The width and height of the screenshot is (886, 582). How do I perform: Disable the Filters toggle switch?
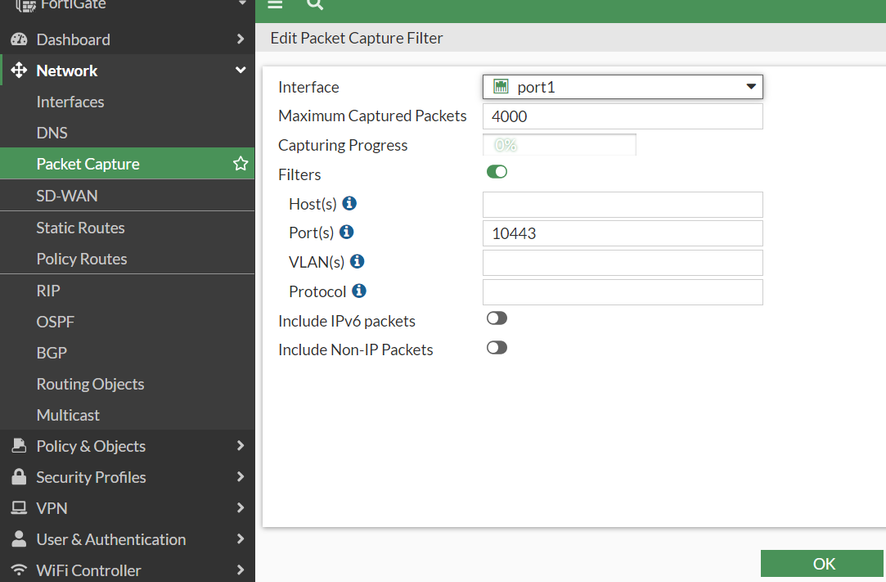tap(497, 172)
